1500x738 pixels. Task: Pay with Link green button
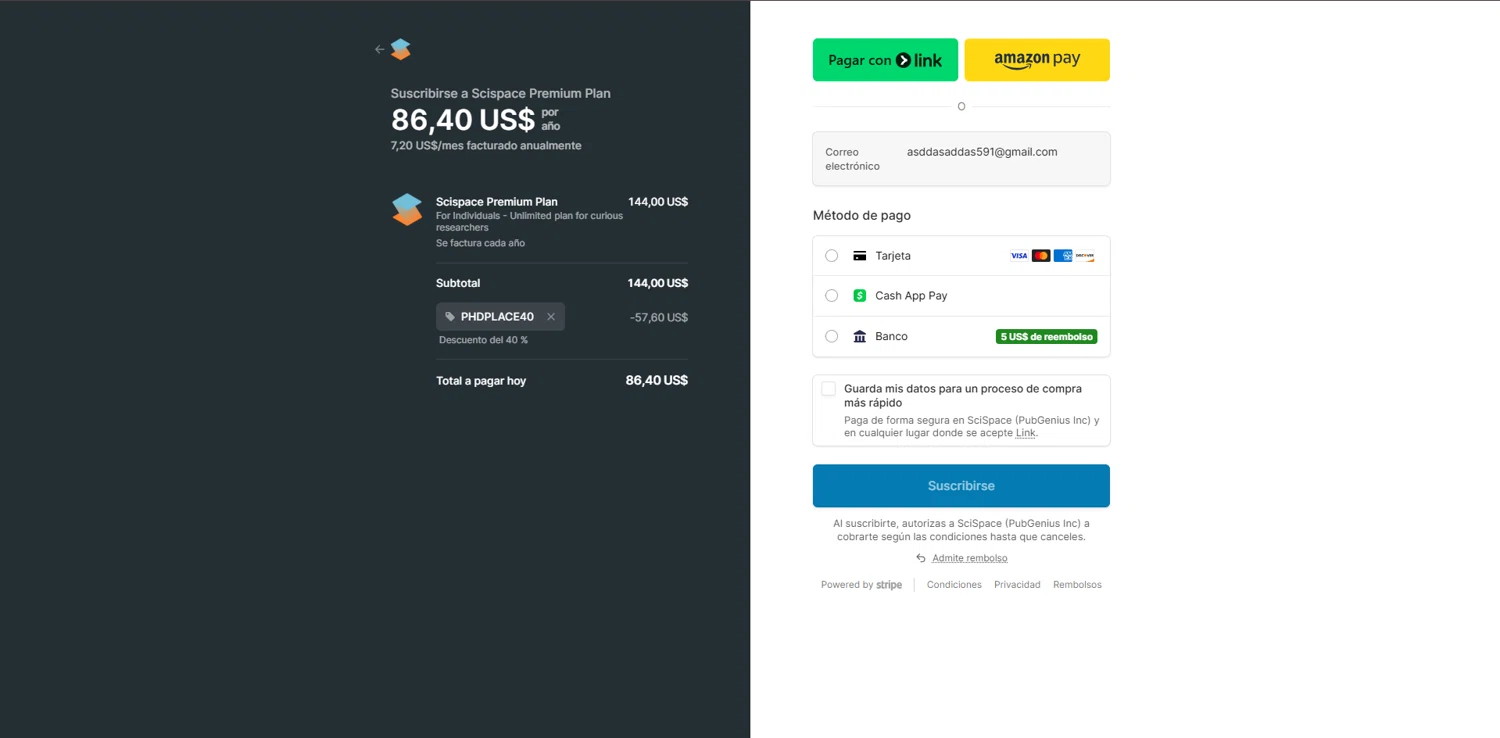(x=885, y=60)
